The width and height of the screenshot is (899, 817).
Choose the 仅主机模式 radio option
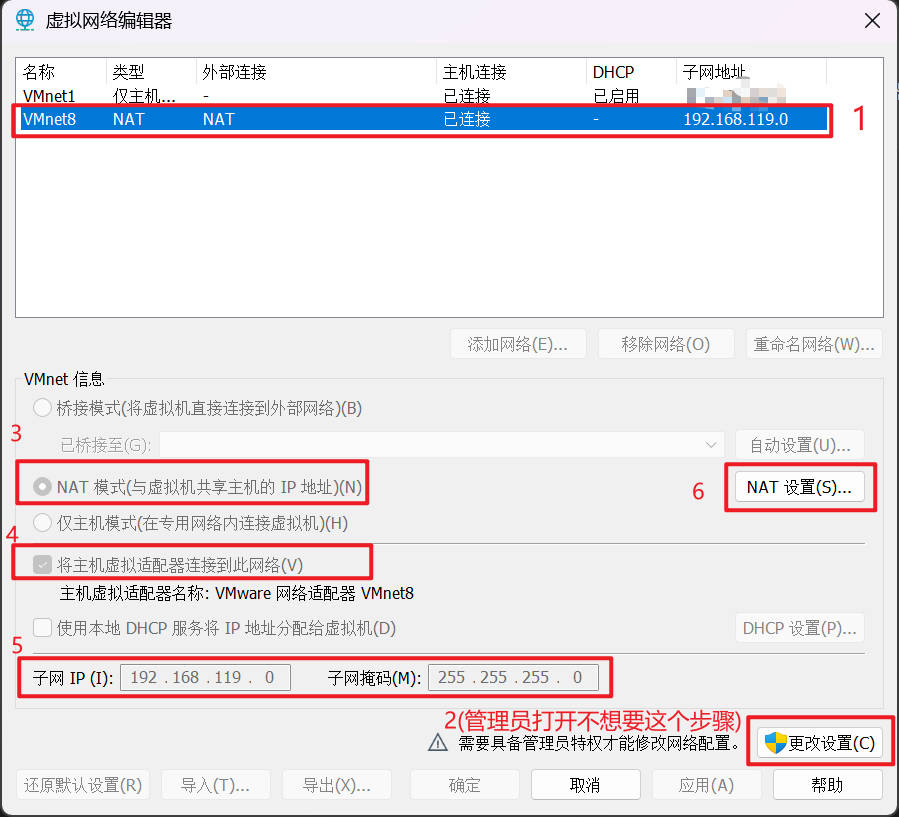point(42,522)
